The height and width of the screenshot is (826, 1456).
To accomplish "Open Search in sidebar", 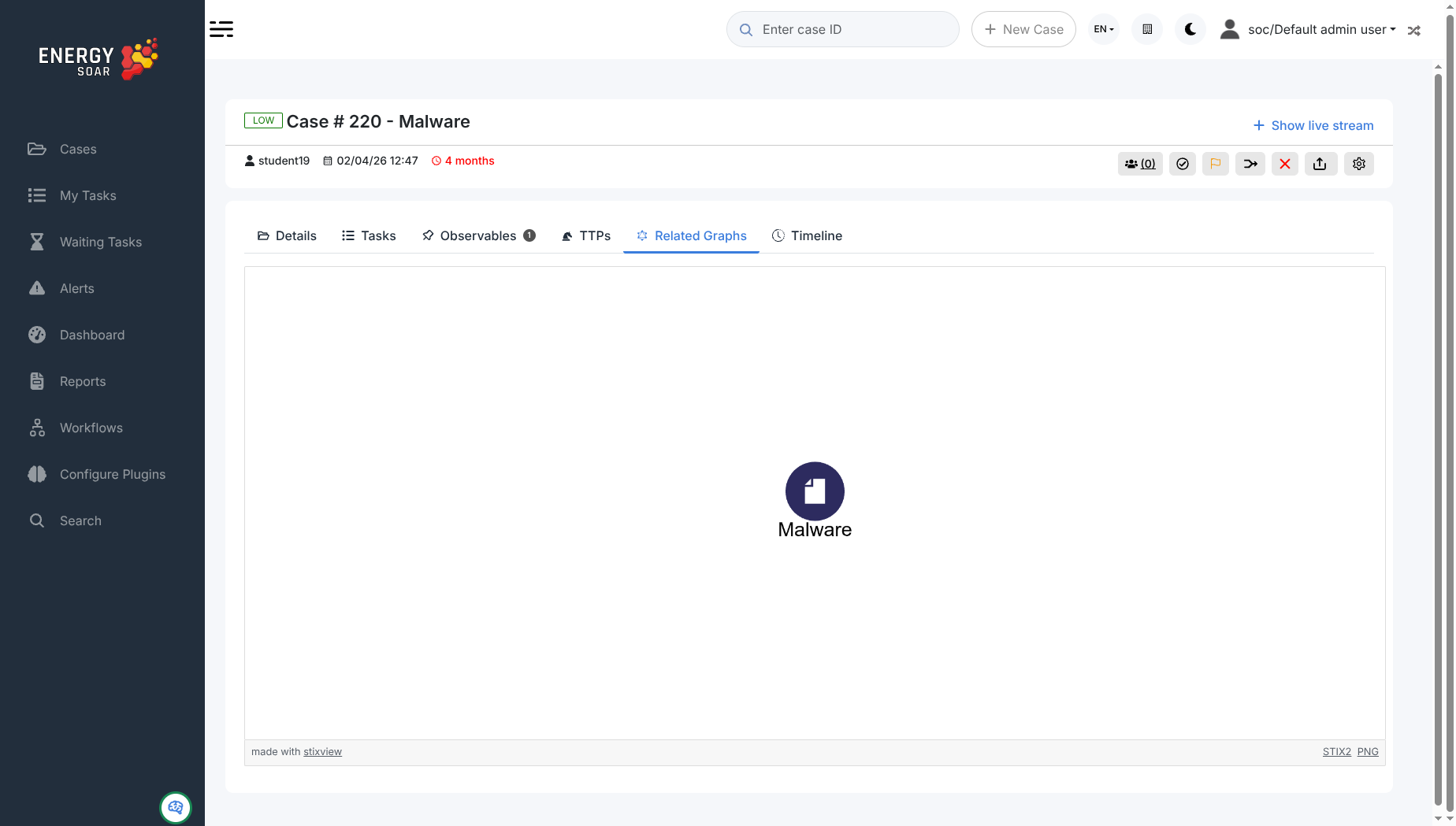I will (65, 520).
